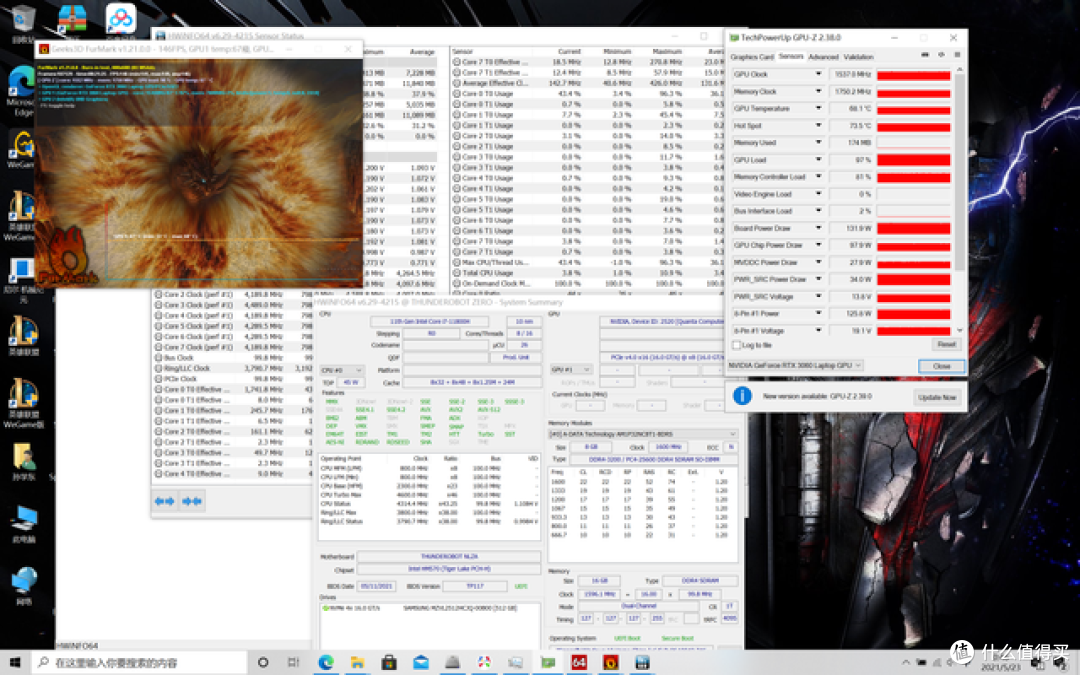Switch to the Validation tab
1080x675 pixels.
tap(858, 56)
